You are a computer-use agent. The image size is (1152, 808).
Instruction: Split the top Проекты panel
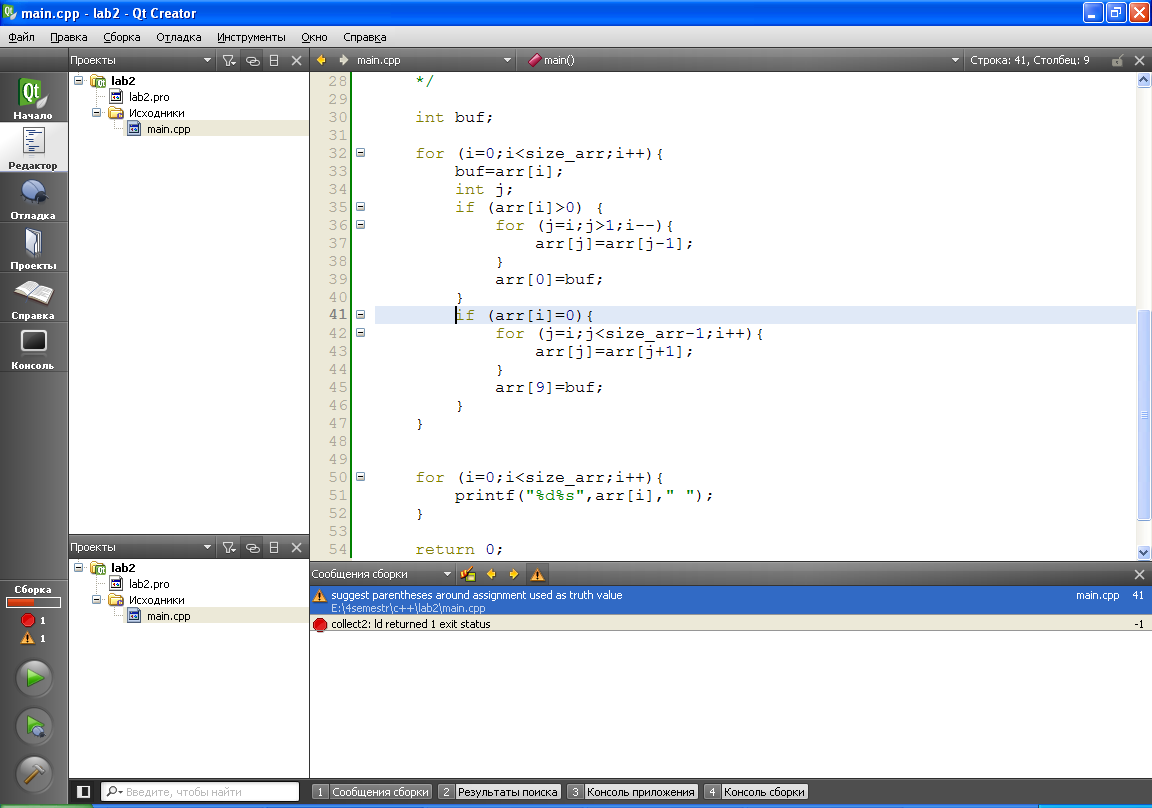(x=274, y=61)
